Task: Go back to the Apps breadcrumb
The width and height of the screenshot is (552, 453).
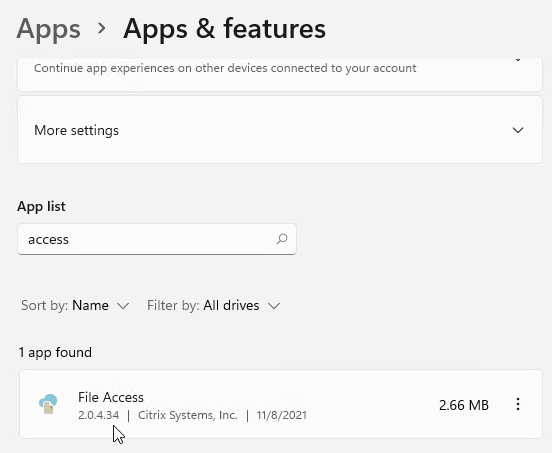Action: click(x=49, y=29)
